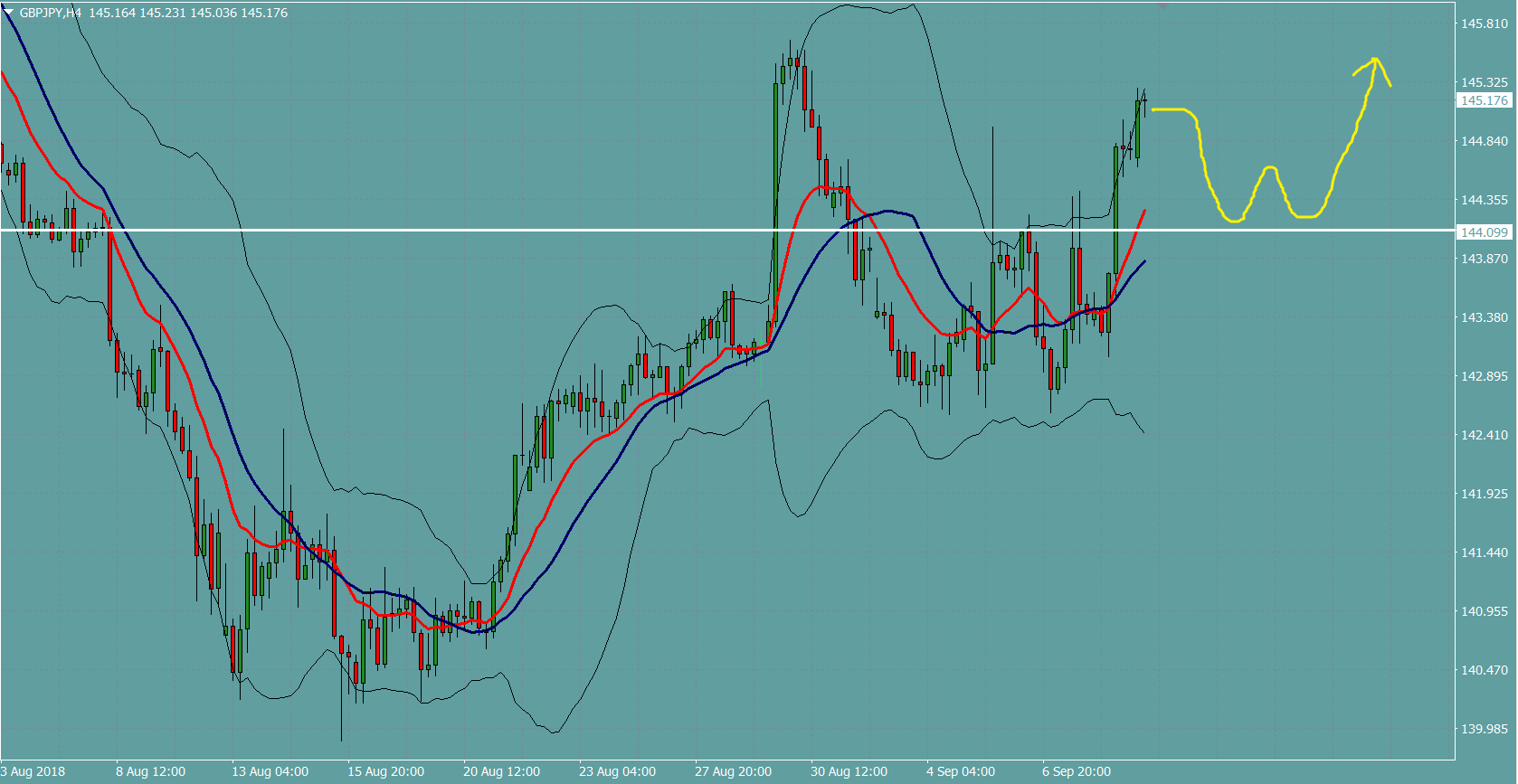Viewport: 1518px width, 784px height.
Task: Click the 145.810 price scale label
Action: pos(1485,24)
